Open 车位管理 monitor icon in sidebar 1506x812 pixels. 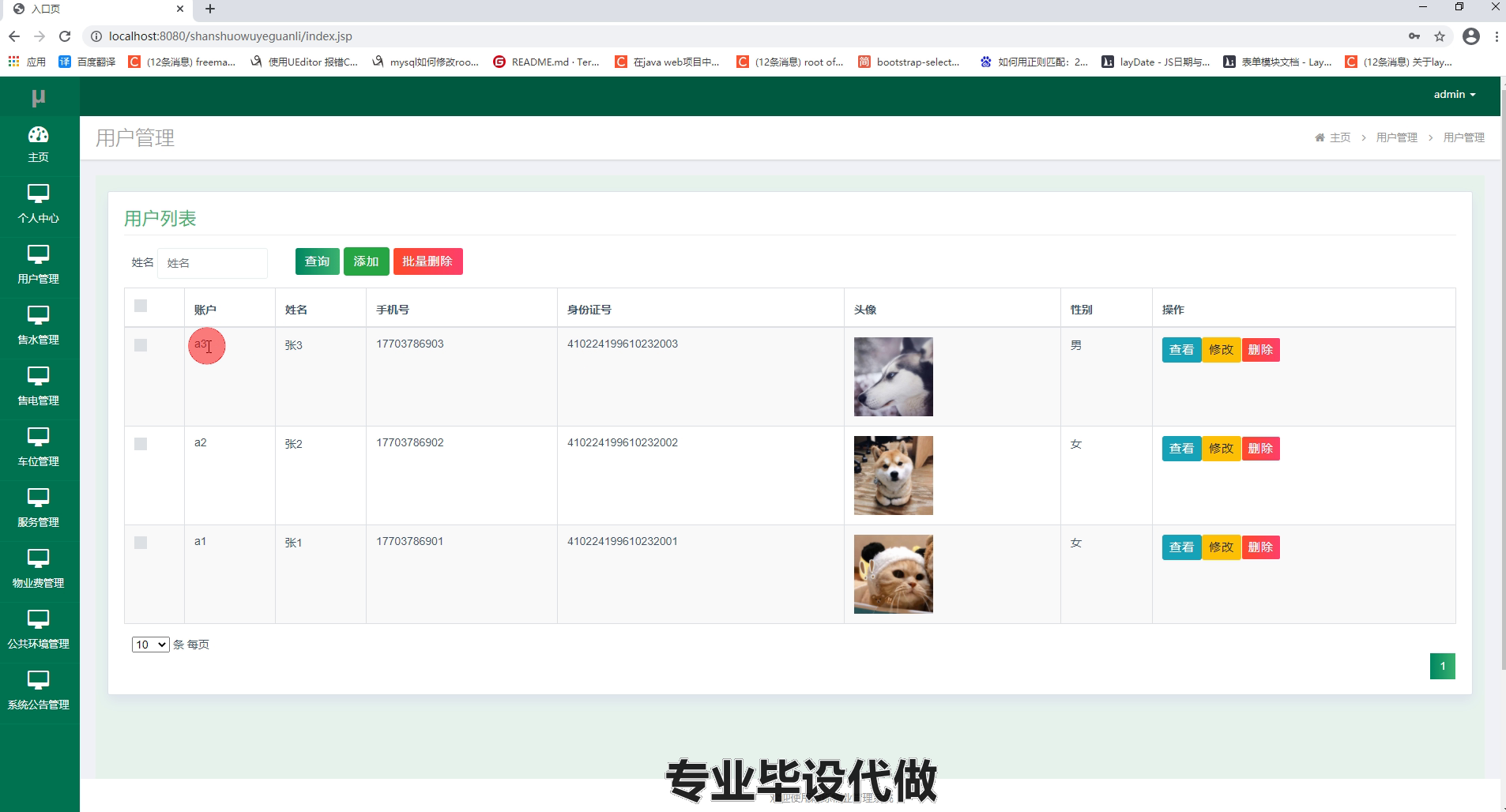(38, 437)
